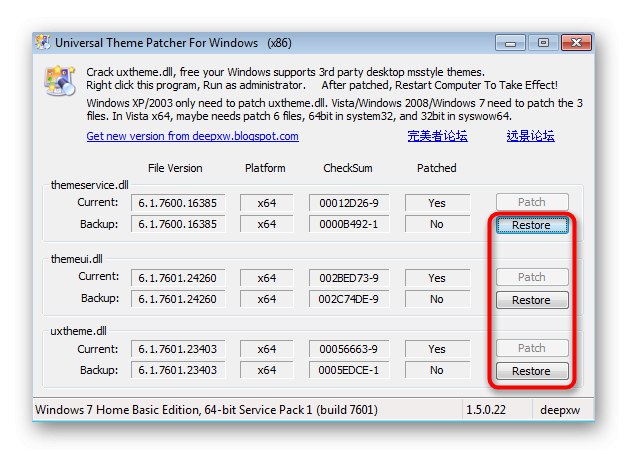Click Restore button for themeui.dll
The height and width of the screenshot is (454, 627).
tap(532, 300)
